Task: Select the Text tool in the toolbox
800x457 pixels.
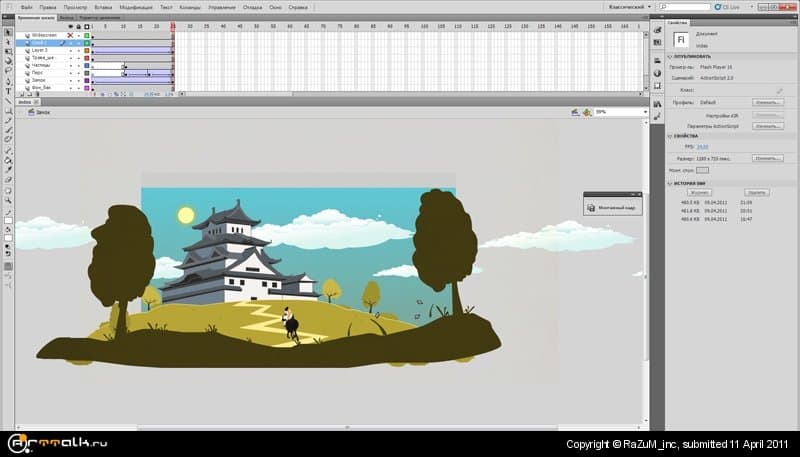Action: (x=8, y=90)
